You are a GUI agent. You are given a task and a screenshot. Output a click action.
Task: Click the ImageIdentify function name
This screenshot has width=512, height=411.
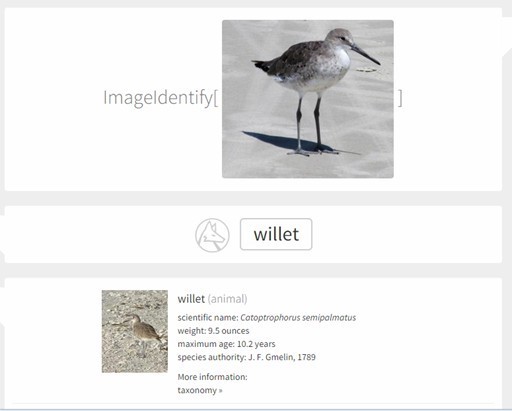pyautogui.click(x=158, y=98)
